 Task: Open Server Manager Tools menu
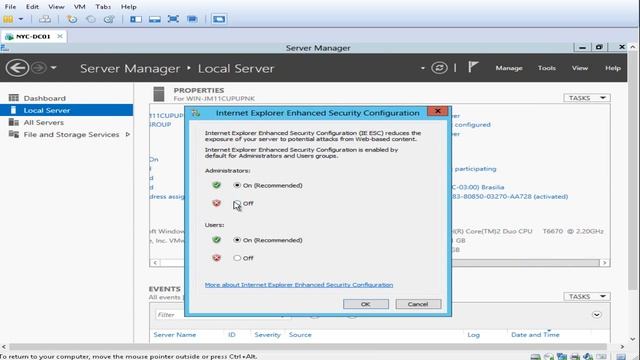click(x=547, y=68)
